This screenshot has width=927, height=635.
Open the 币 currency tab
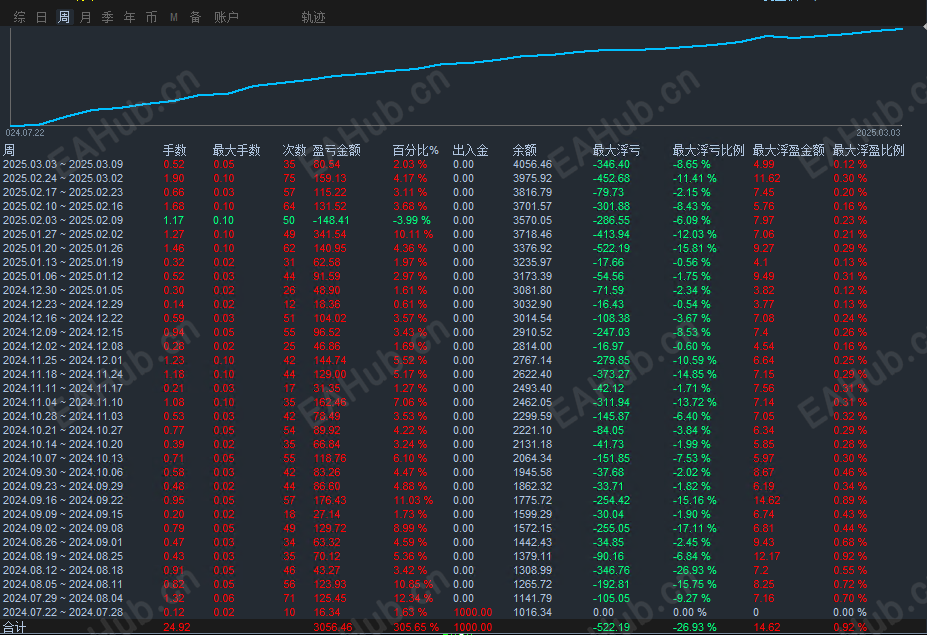coord(151,17)
